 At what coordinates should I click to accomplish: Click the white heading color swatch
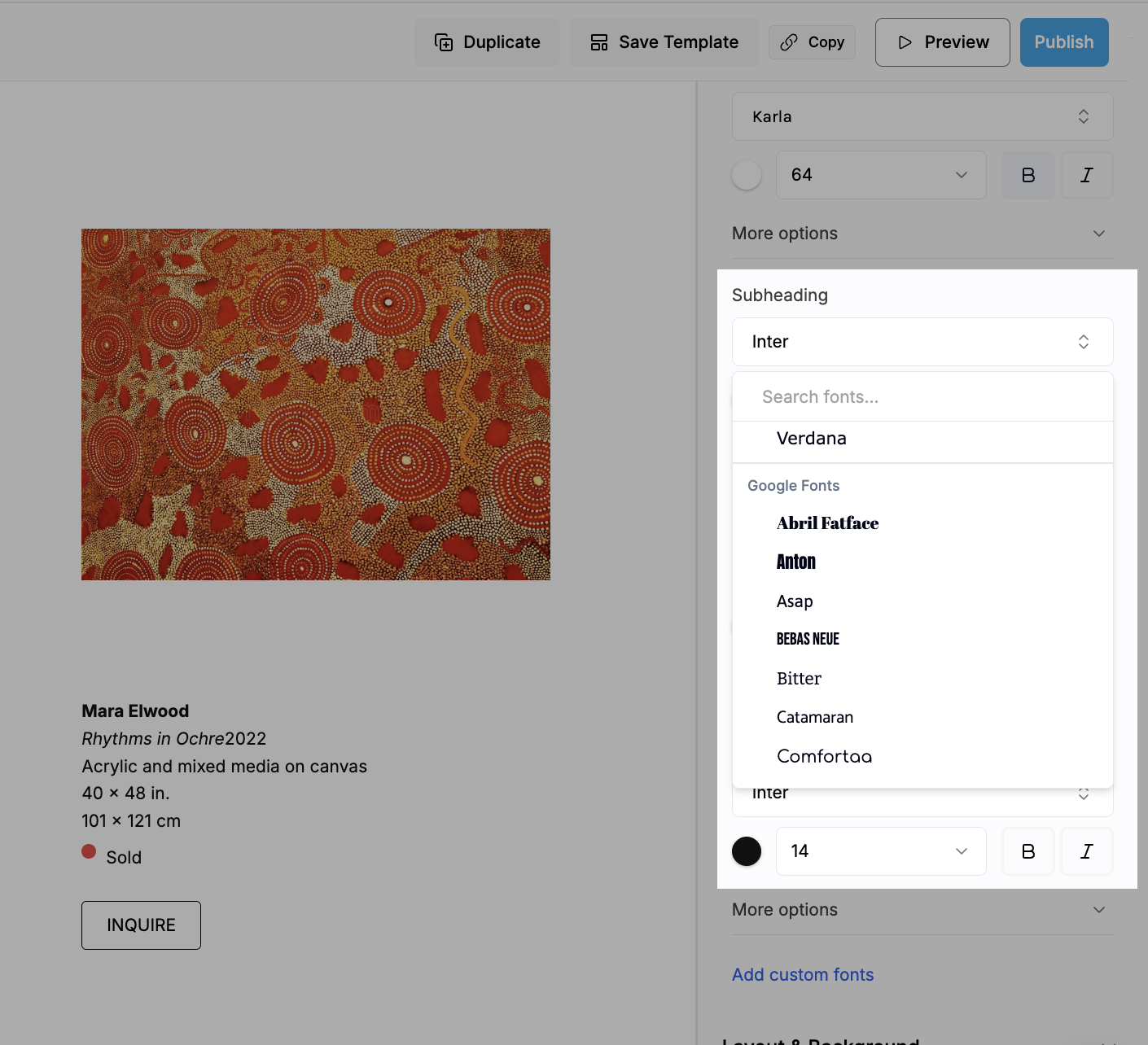747,175
